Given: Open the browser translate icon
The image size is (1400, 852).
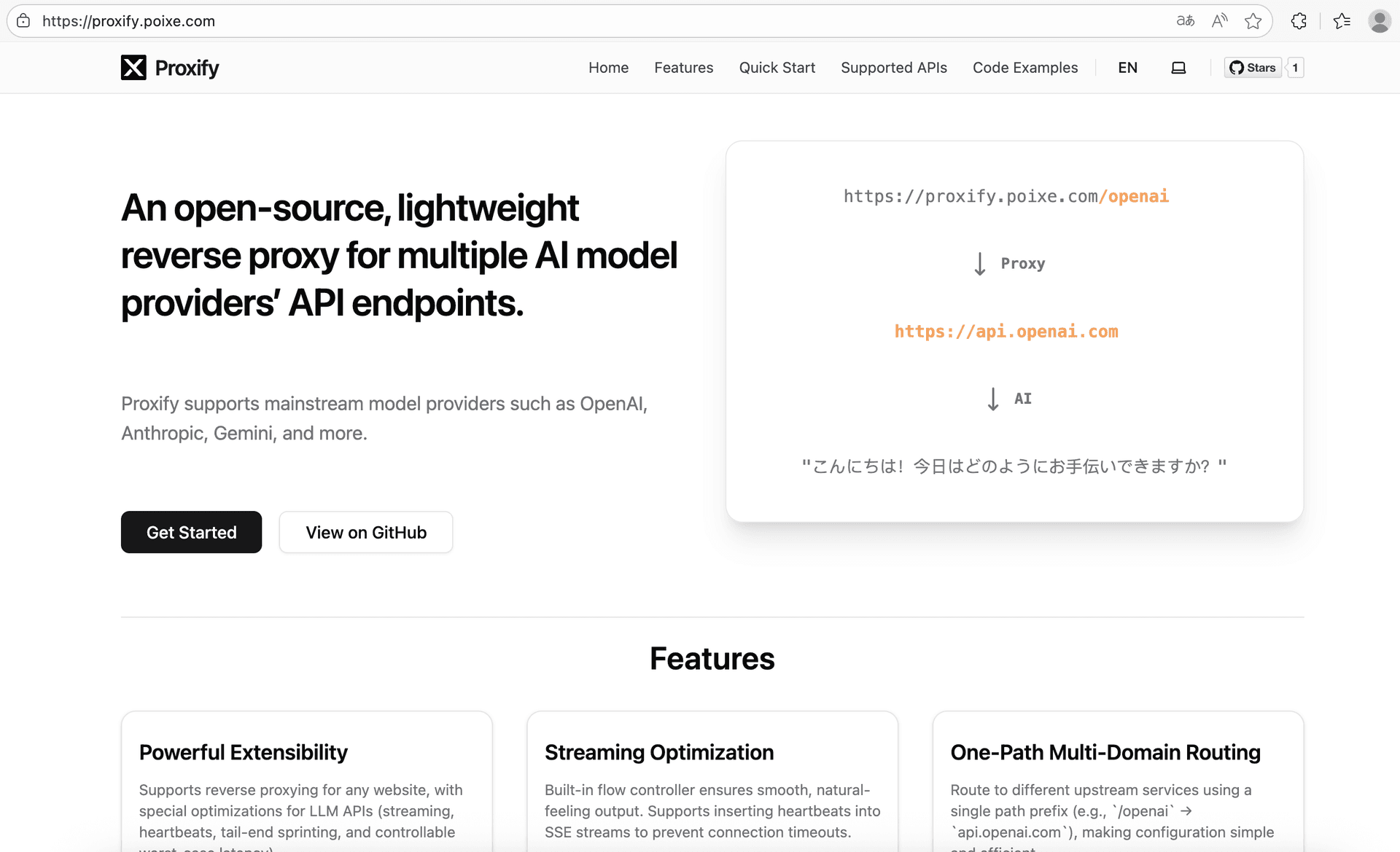Looking at the screenshot, I should click(x=1186, y=21).
